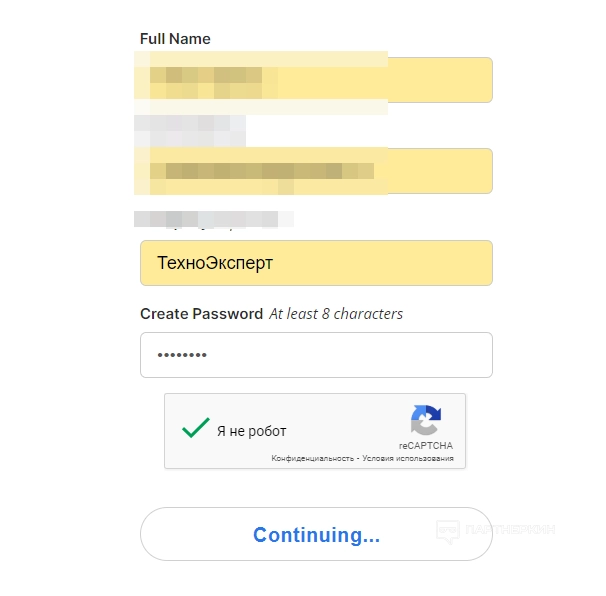
Task: Open the "Конфиденциальность" privacy link
Action: click(x=313, y=459)
